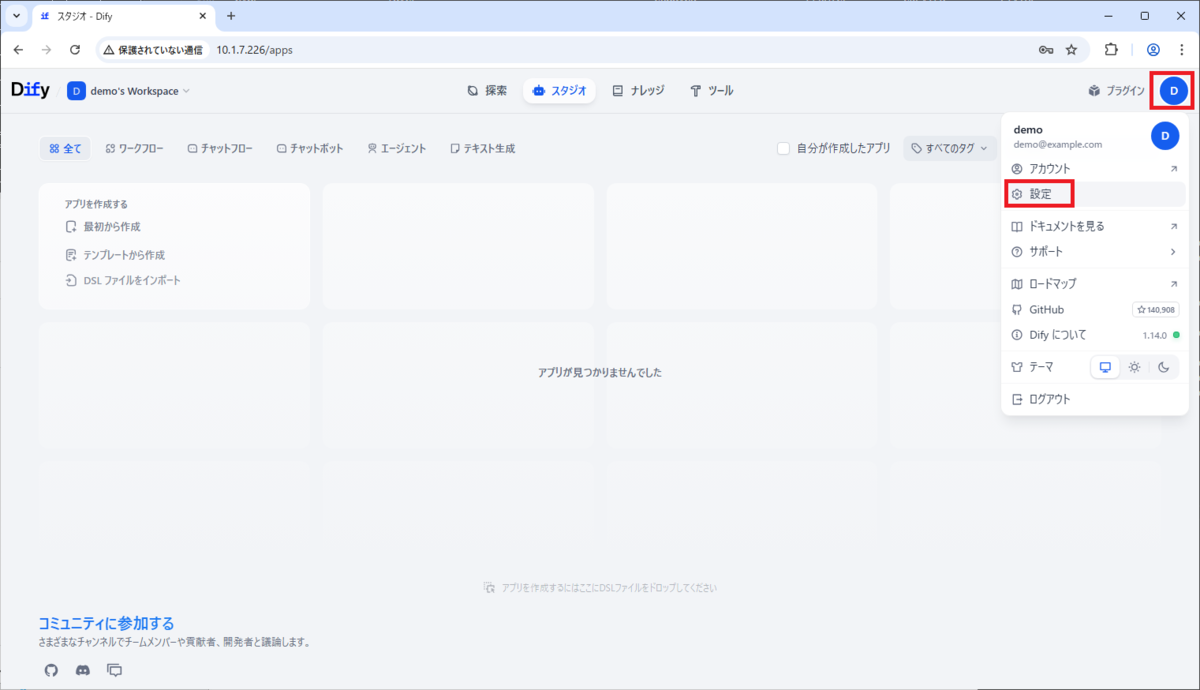
Task: Open forum community icon at bottom
Action: (x=115, y=670)
